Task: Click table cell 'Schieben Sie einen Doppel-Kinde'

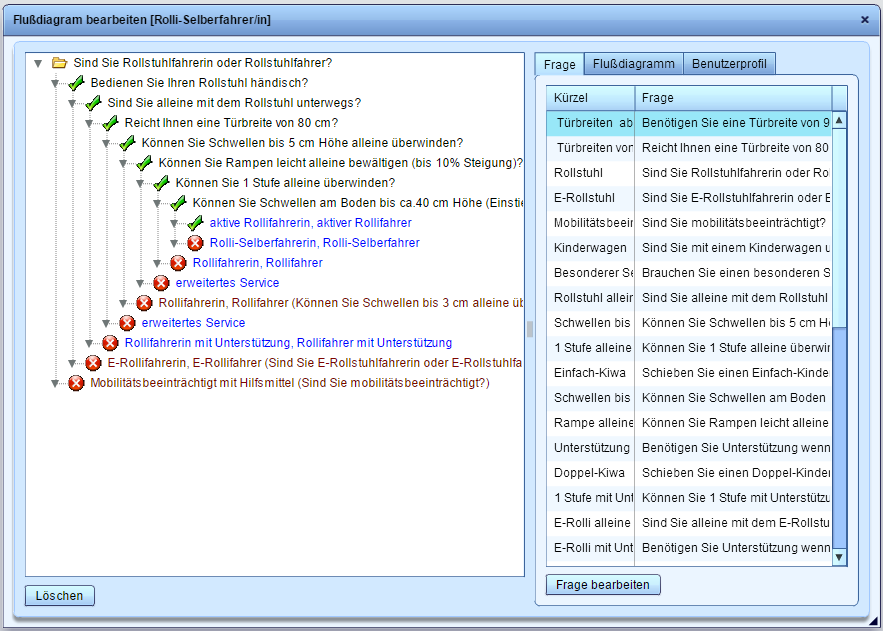Action: [733, 473]
